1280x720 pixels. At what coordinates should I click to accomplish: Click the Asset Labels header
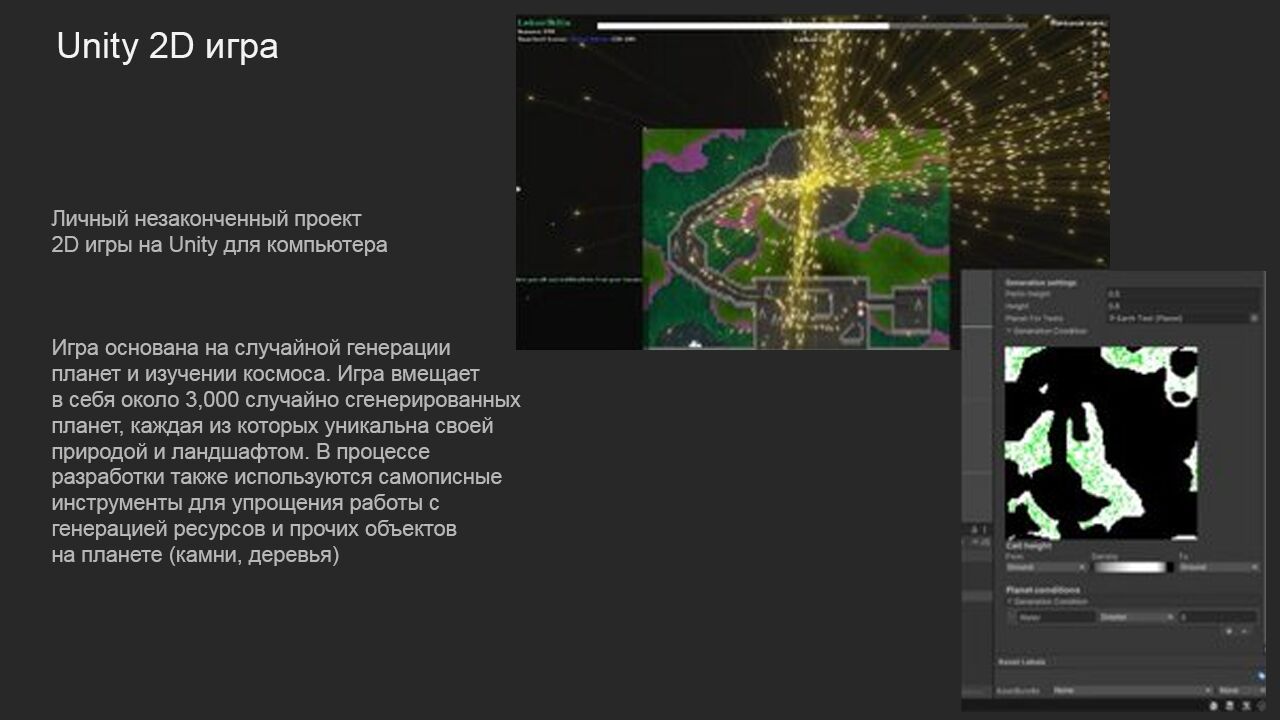(1022, 661)
